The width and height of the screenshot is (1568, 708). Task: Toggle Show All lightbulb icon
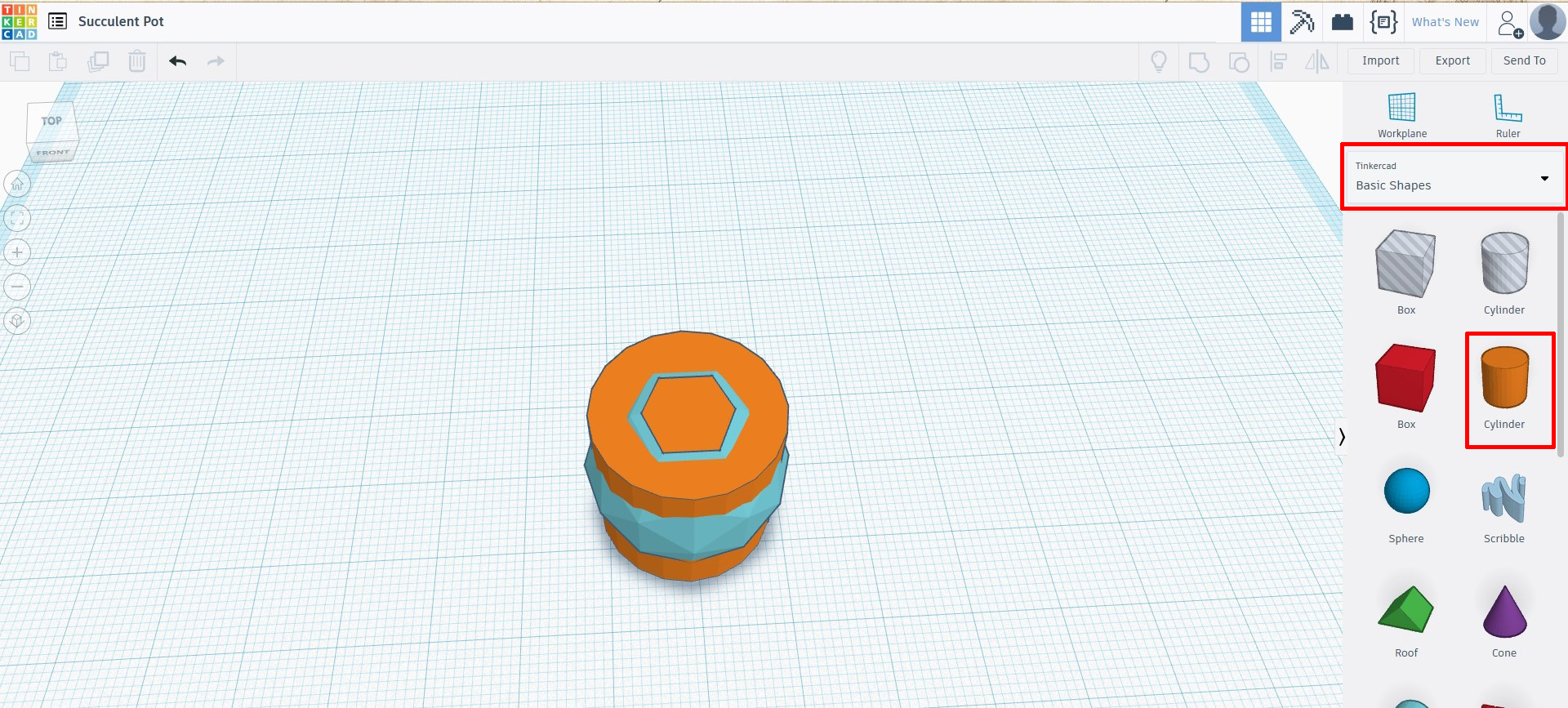pos(1159,61)
